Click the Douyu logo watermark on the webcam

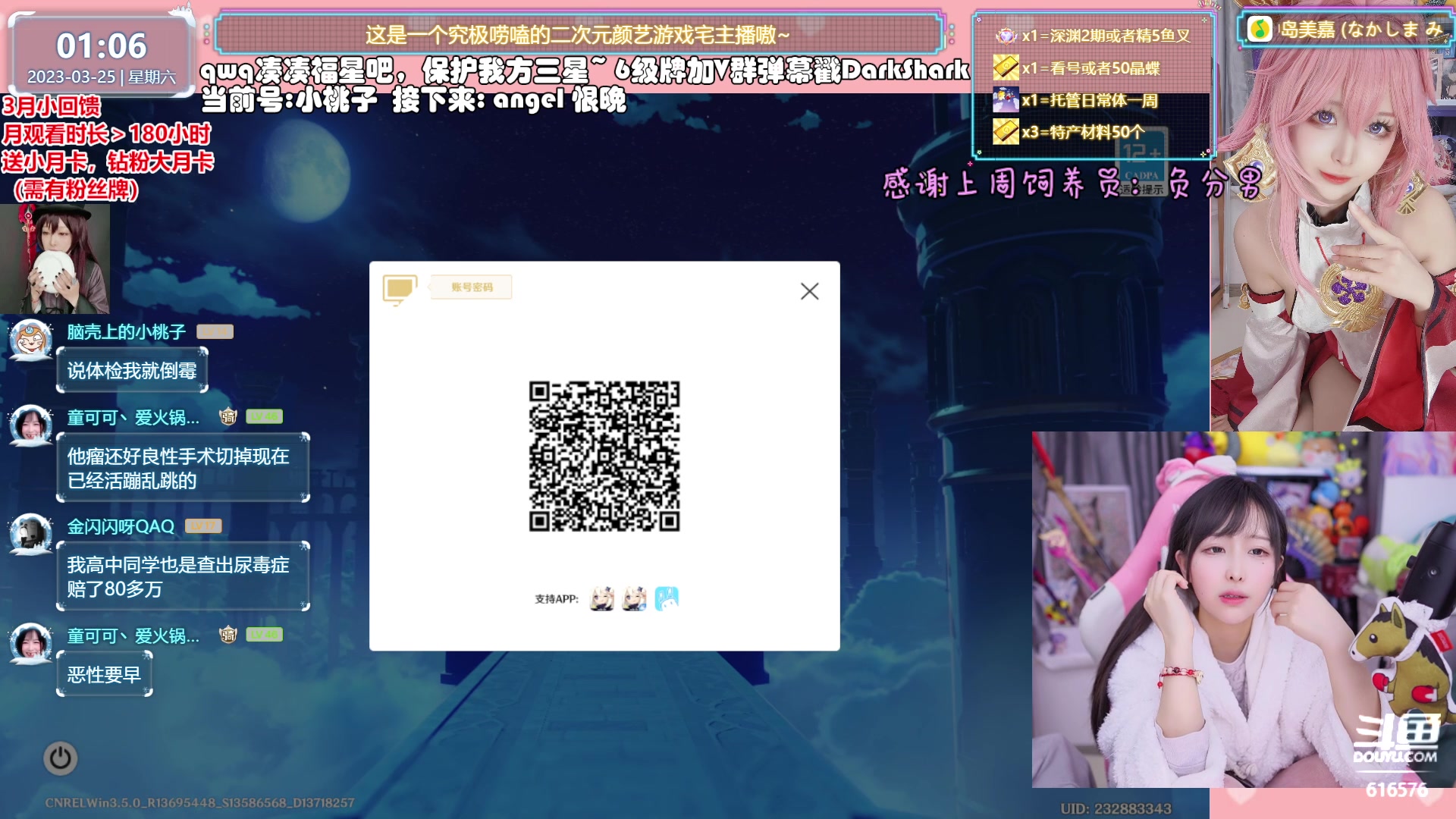click(1396, 739)
